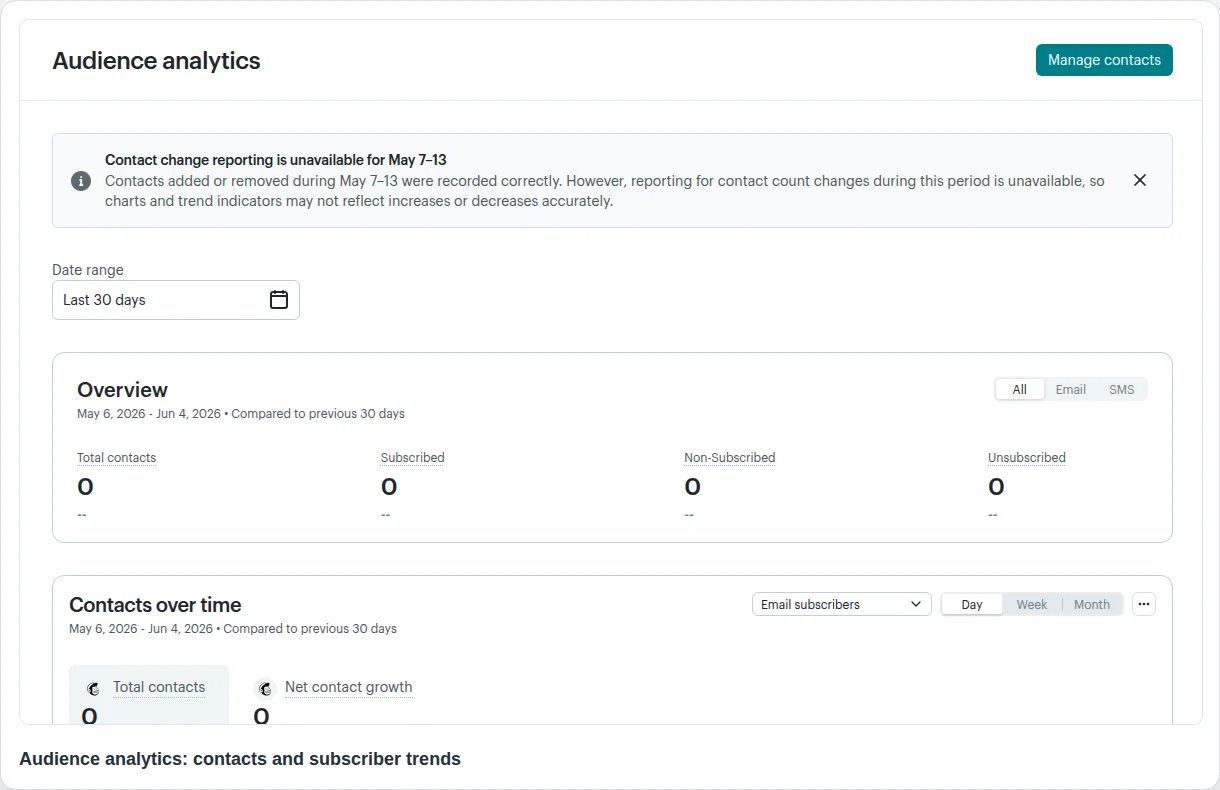Click the Unsubscribed metric label
Image resolution: width=1220 pixels, height=790 pixels.
click(1027, 458)
